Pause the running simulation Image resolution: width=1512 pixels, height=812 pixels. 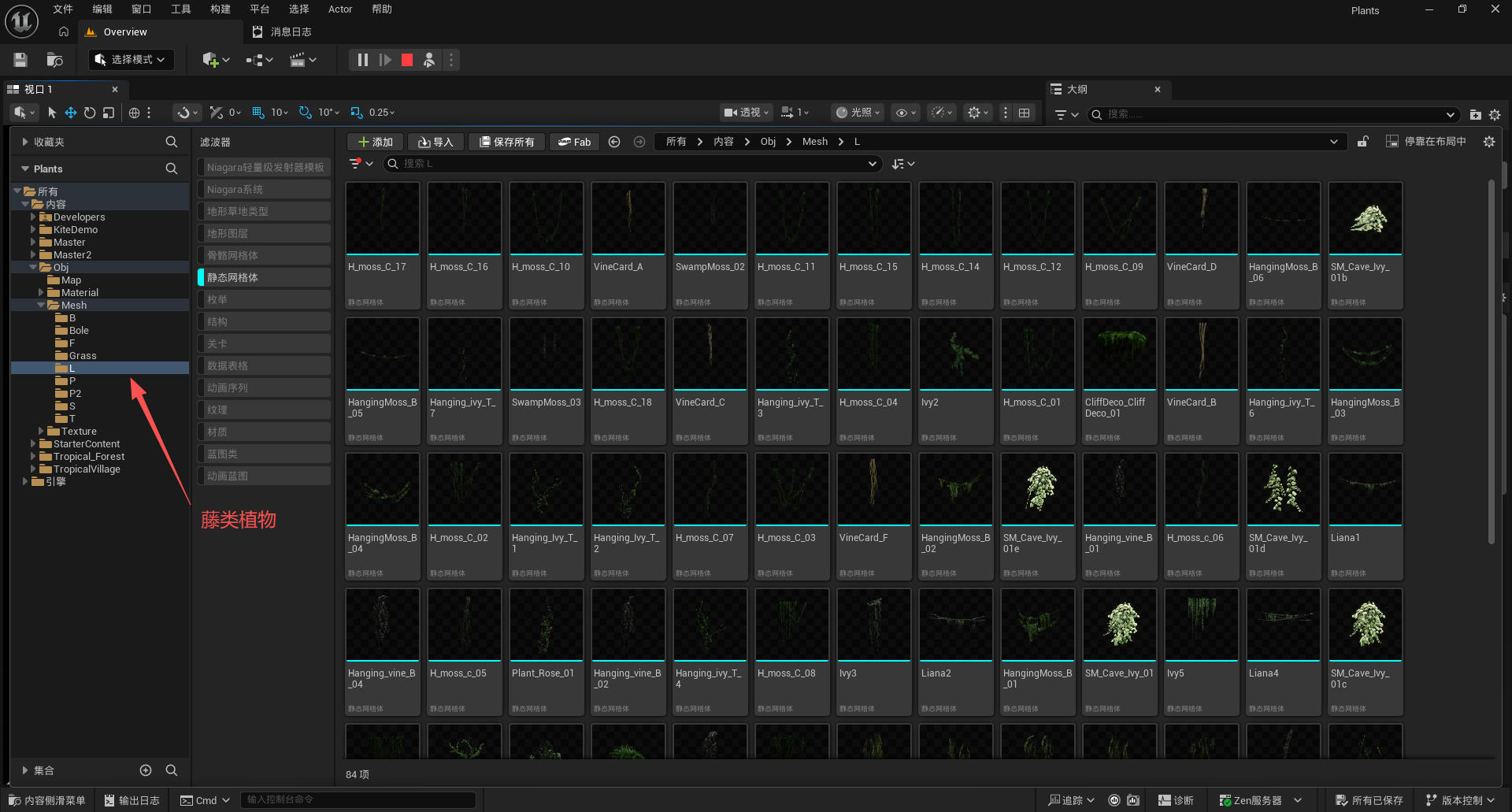click(x=362, y=60)
